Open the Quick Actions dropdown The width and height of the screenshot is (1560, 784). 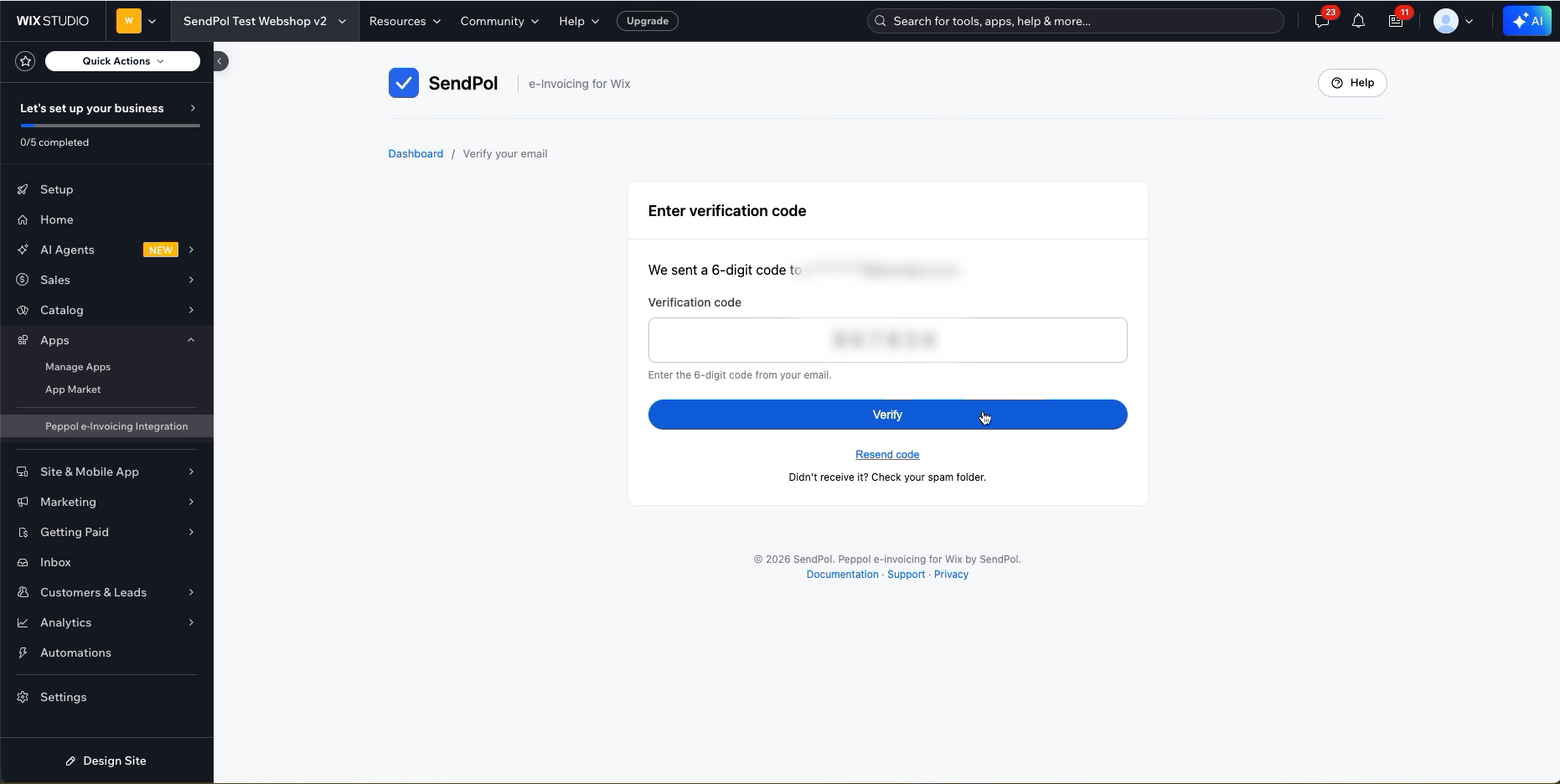pos(122,61)
